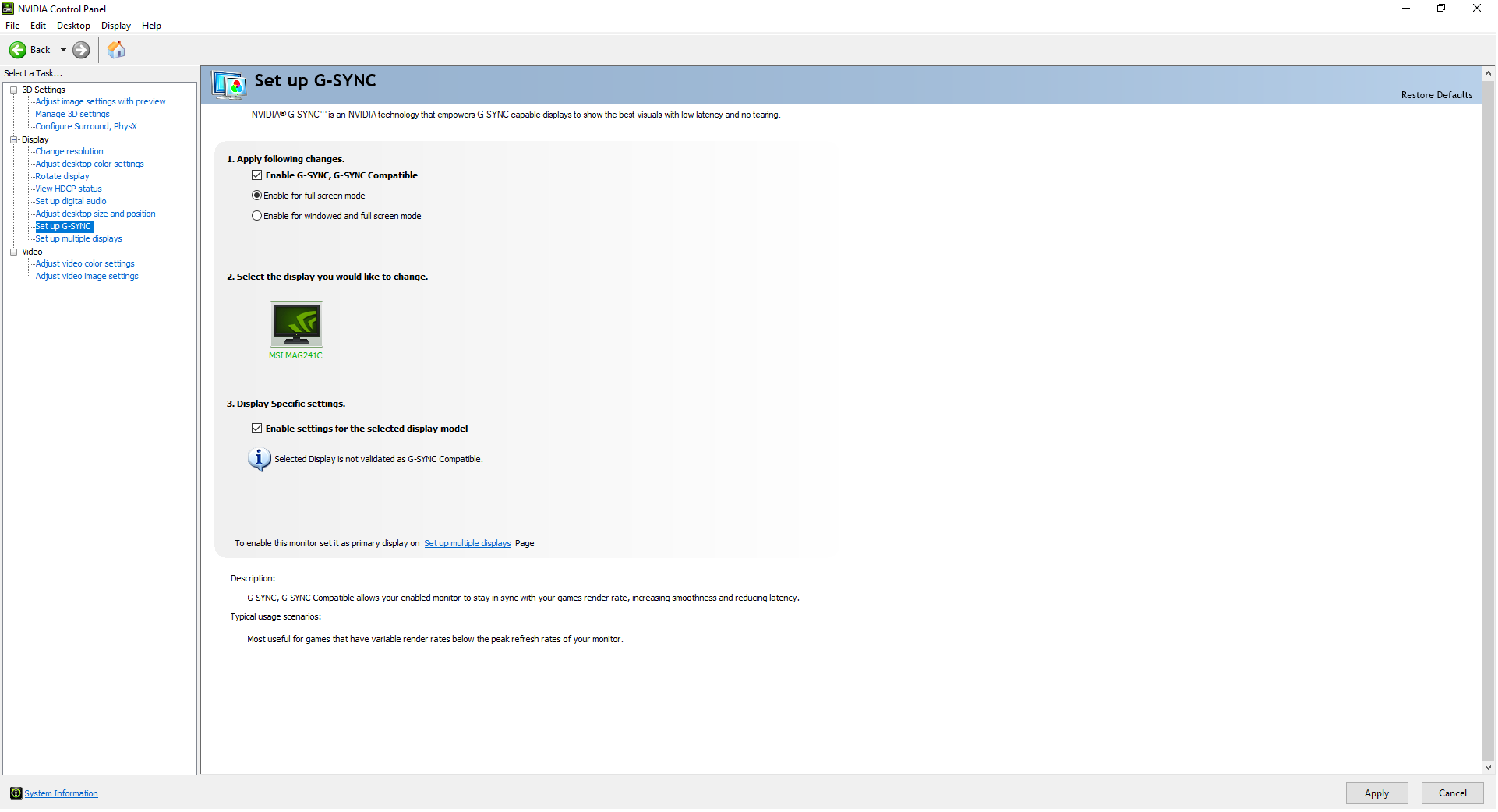The height and width of the screenshot is (812, 1498).
Task: Select Enable for windowed and full screen mode
Action: tap(256, 216)
